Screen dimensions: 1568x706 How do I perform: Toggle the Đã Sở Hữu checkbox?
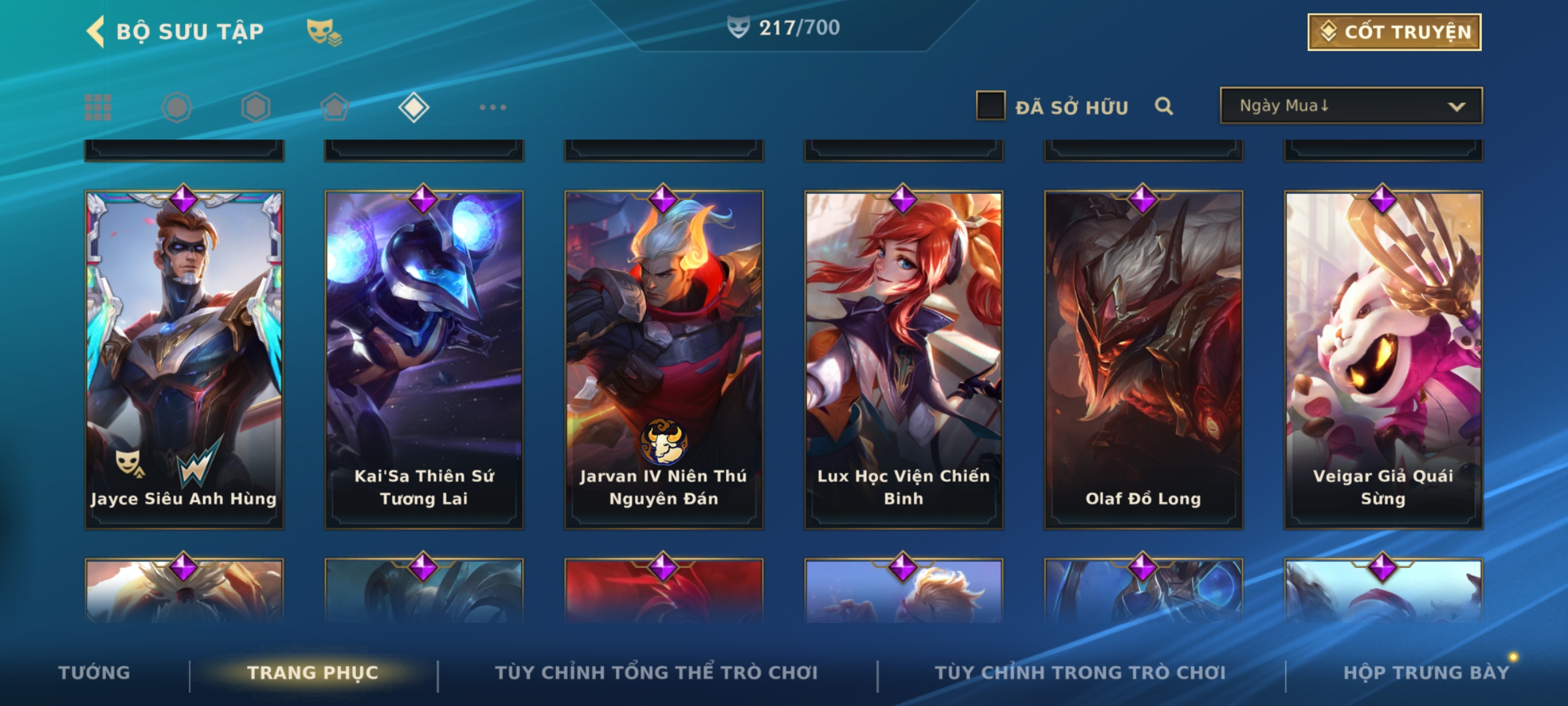tap(990, 106)
